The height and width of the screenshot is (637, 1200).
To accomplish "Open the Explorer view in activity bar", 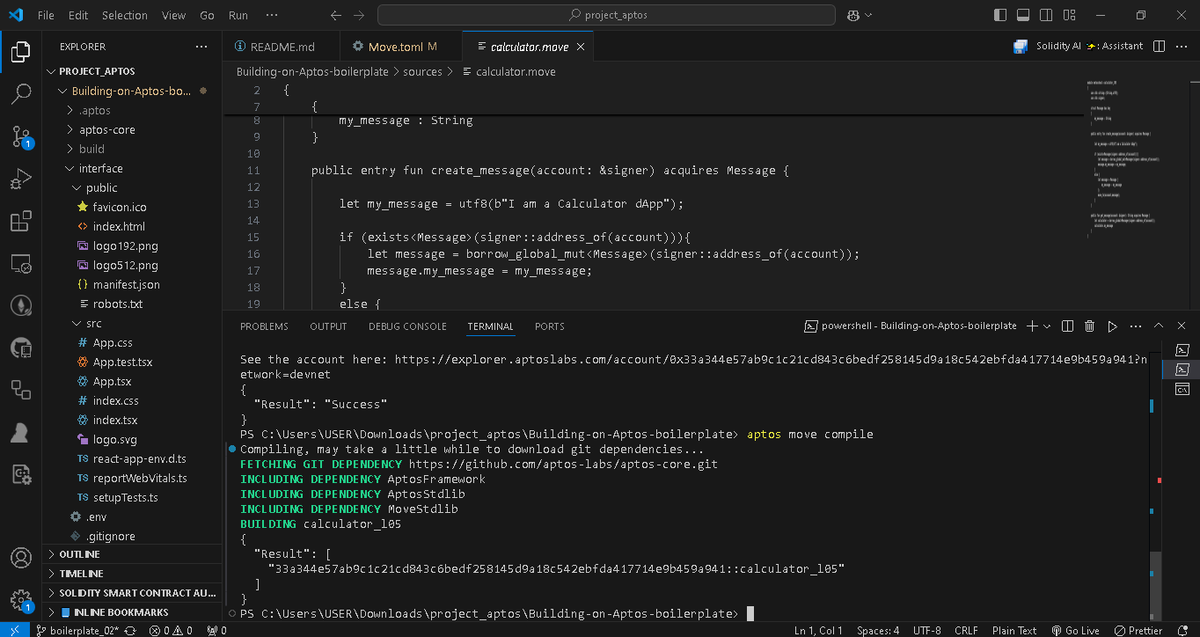I will (21, 51).
